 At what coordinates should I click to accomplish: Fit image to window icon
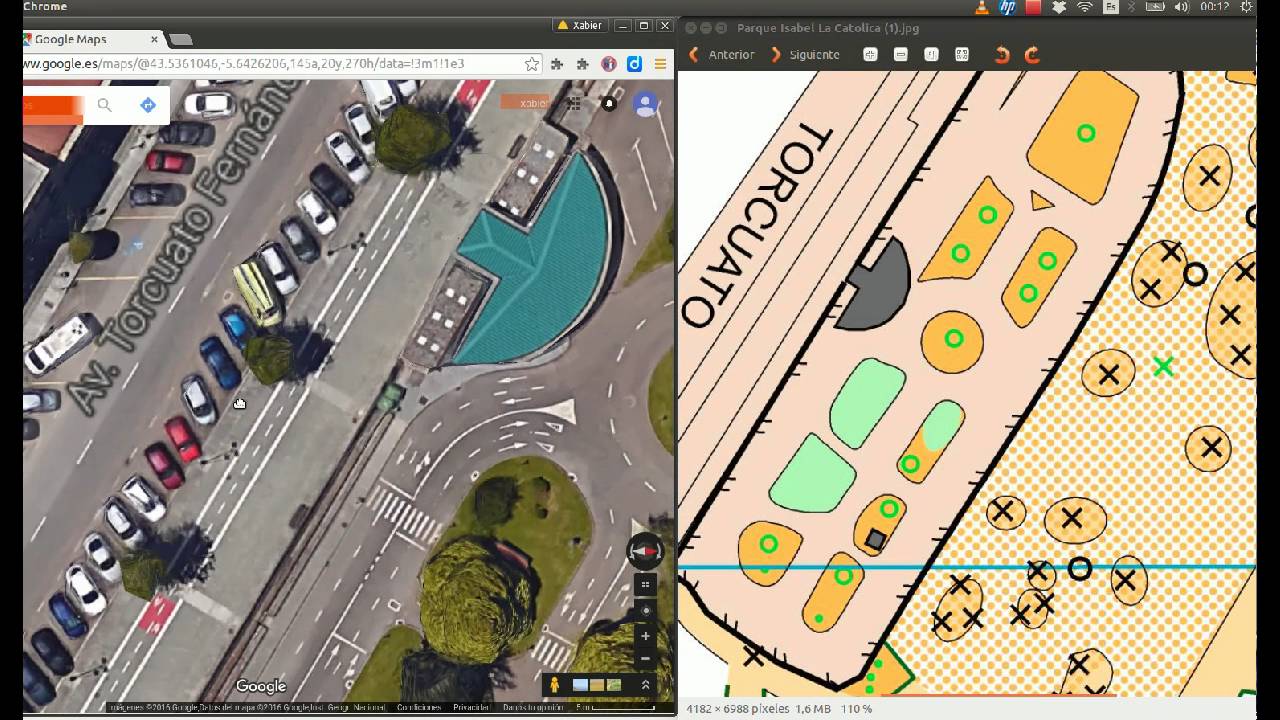click(962, 55)
